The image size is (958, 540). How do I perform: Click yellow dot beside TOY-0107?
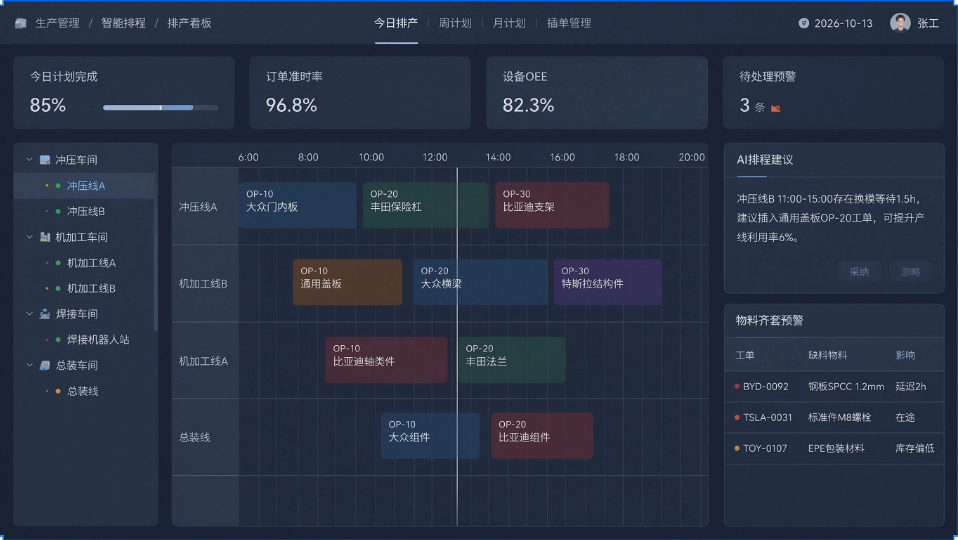(x=737, y=448)
